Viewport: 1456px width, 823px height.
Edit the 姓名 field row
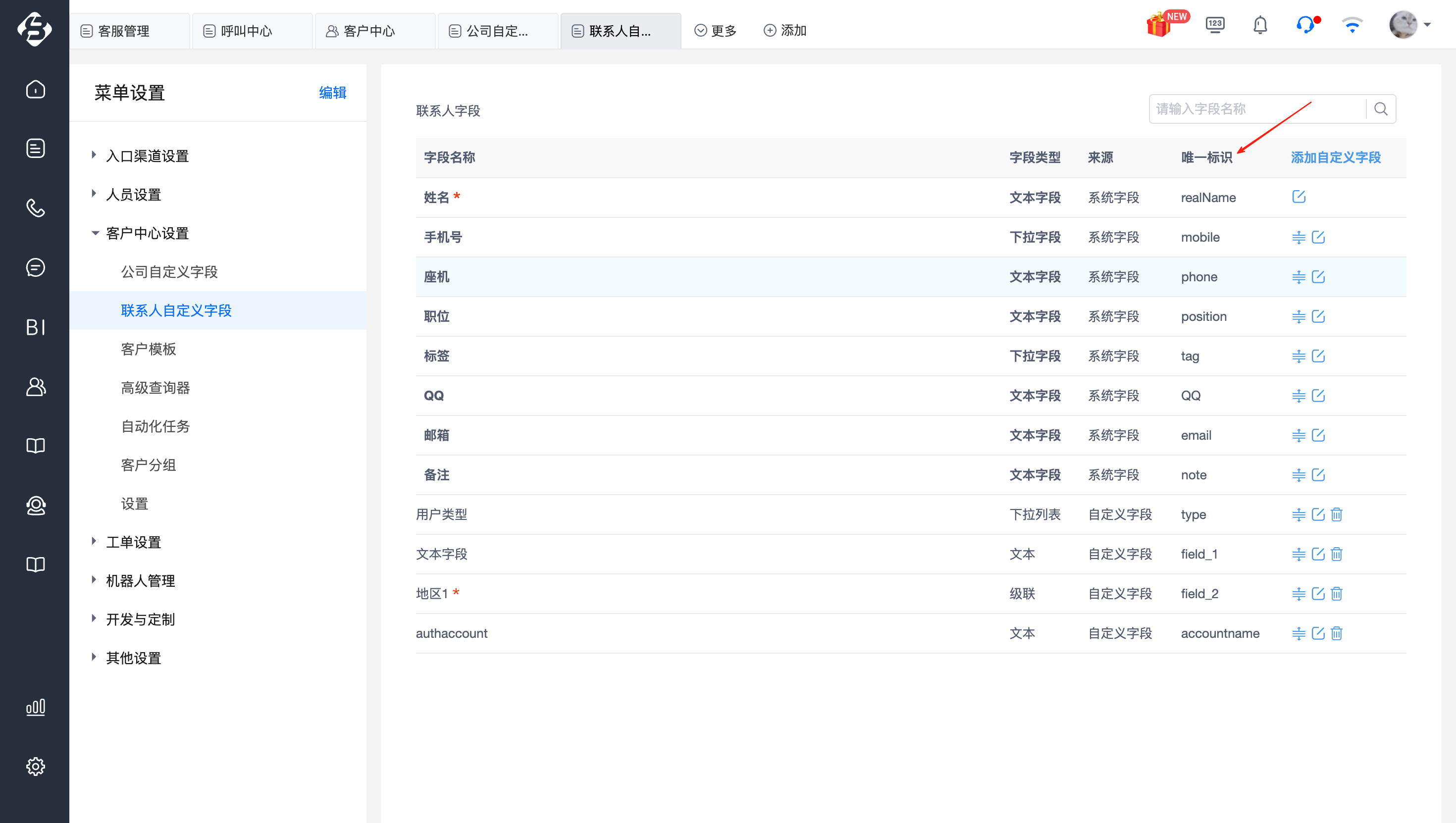(1299, 197)
